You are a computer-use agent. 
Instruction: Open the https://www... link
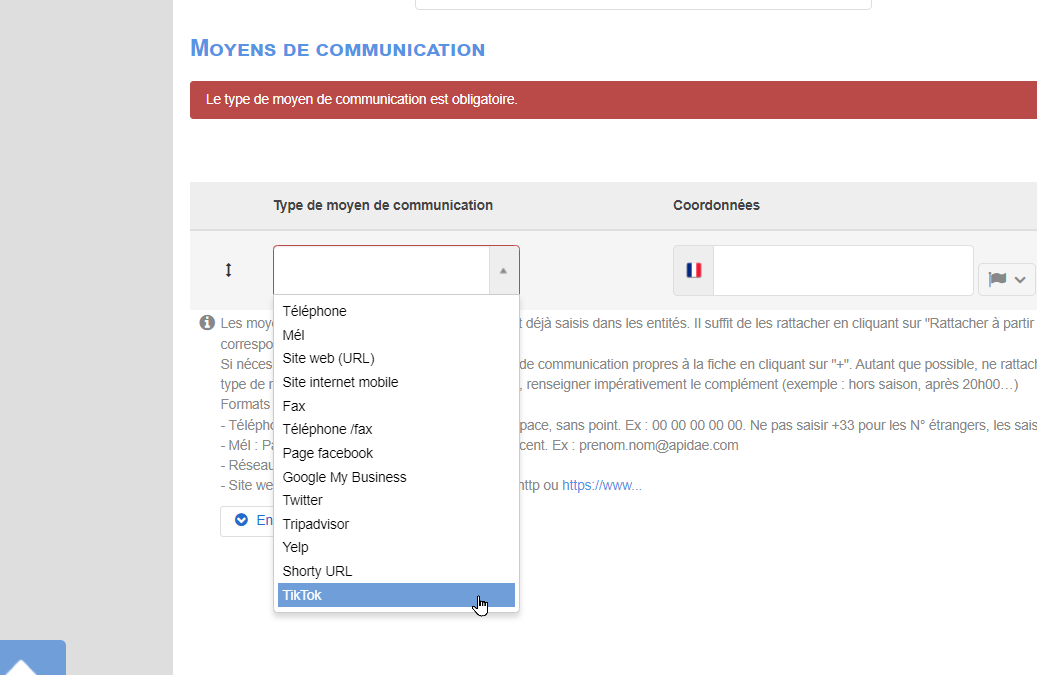pyautogui.click(x=602, y=485)
